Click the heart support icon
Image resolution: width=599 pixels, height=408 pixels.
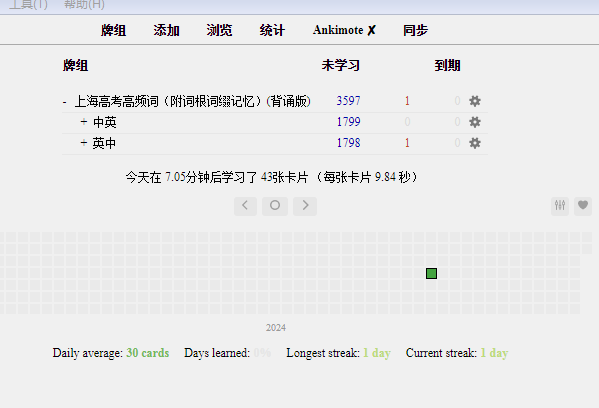click(x=583, y=206)
